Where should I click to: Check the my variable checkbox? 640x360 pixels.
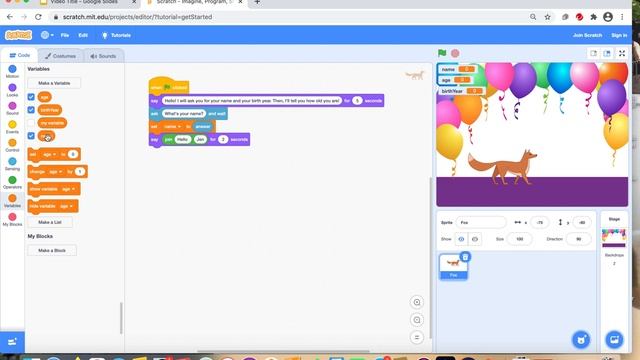(x=31, y=123)
